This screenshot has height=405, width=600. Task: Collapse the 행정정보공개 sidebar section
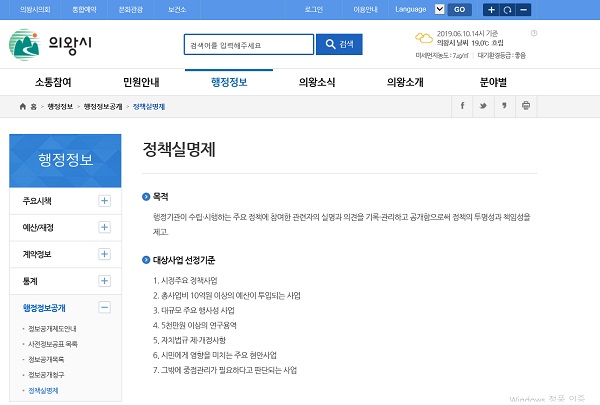click(x=104, y=308)
